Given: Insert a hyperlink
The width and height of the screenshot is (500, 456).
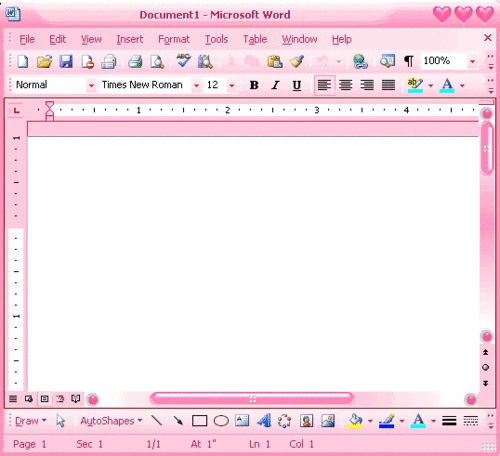Looking at the screenshot, I should click(360, 62).
